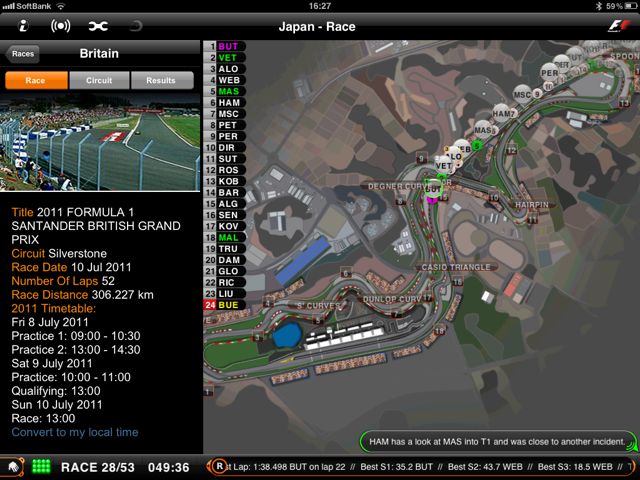Tap the RACE 28/53 lap counter
Image resolution: width=640 pixels, height=480 pixels.
98,467
